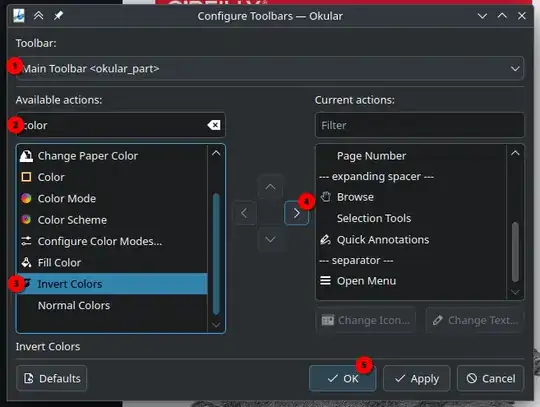The height and width of the screenshot is (407, 540).
Task: Click current actions scrollbar down arrow
Action: pos(515,292)
